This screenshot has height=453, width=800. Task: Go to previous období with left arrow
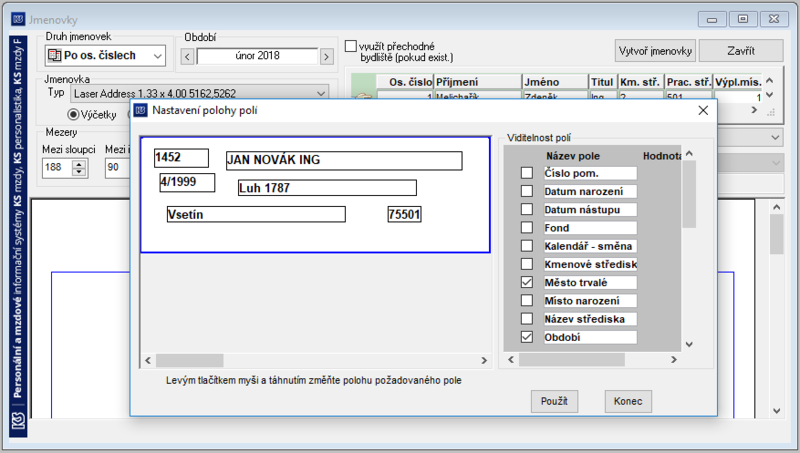(x=187, y=56)
